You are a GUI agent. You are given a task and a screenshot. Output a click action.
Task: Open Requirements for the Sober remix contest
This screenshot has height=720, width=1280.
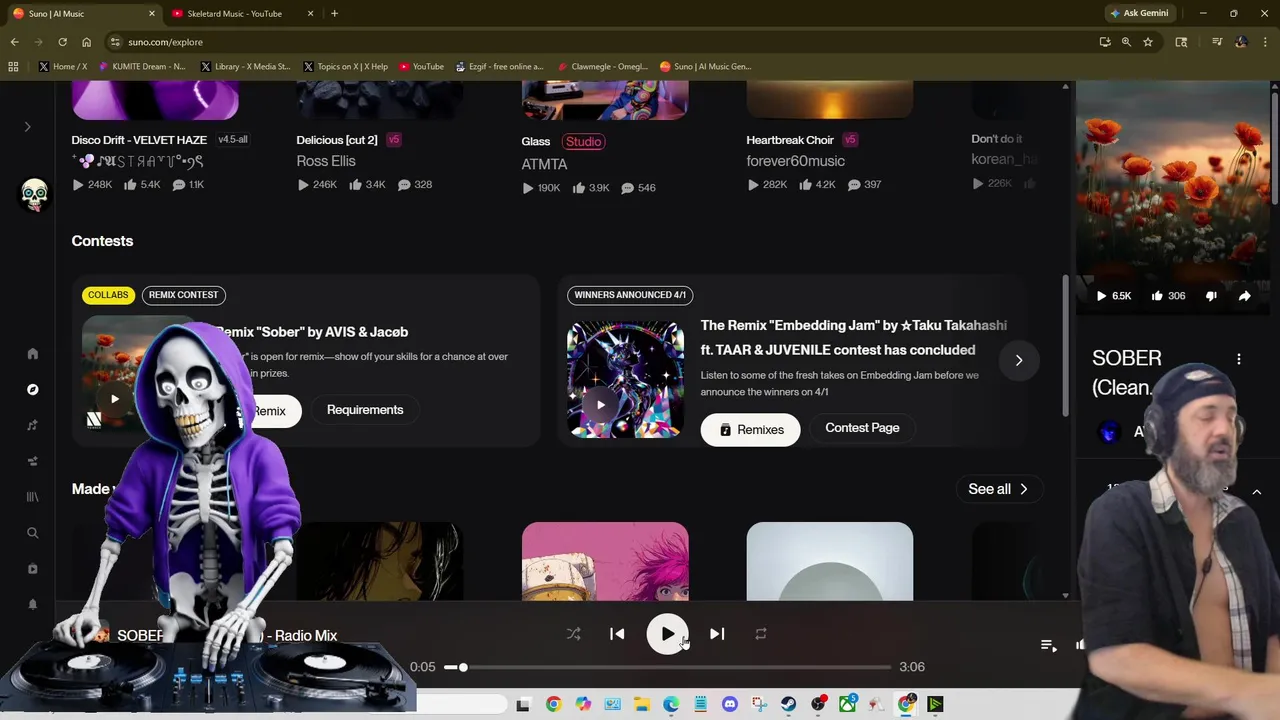[x=365, y=410]
